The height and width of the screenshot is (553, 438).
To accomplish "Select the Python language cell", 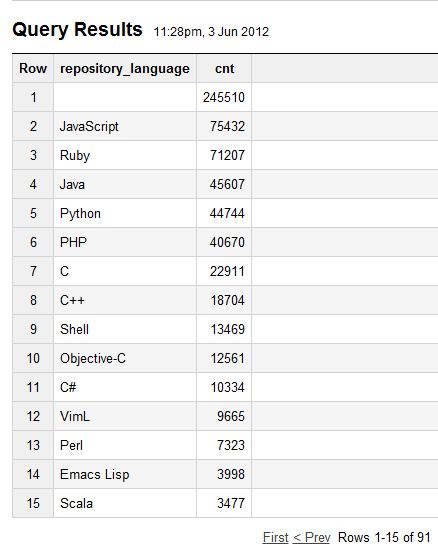I will tap(125, 213).
